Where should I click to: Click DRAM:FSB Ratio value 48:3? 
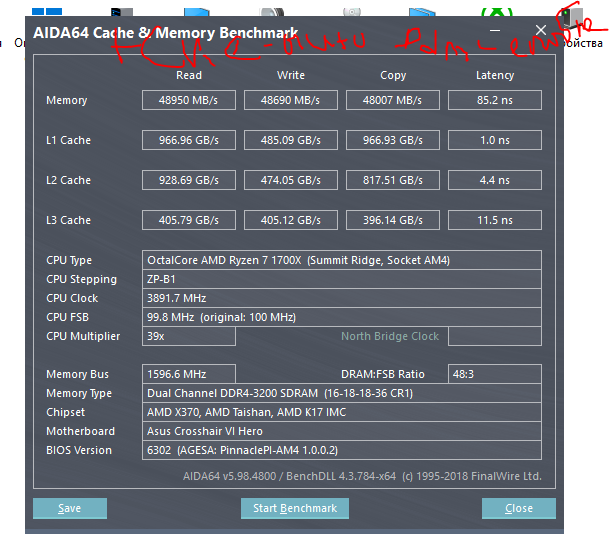click(495, 374)
